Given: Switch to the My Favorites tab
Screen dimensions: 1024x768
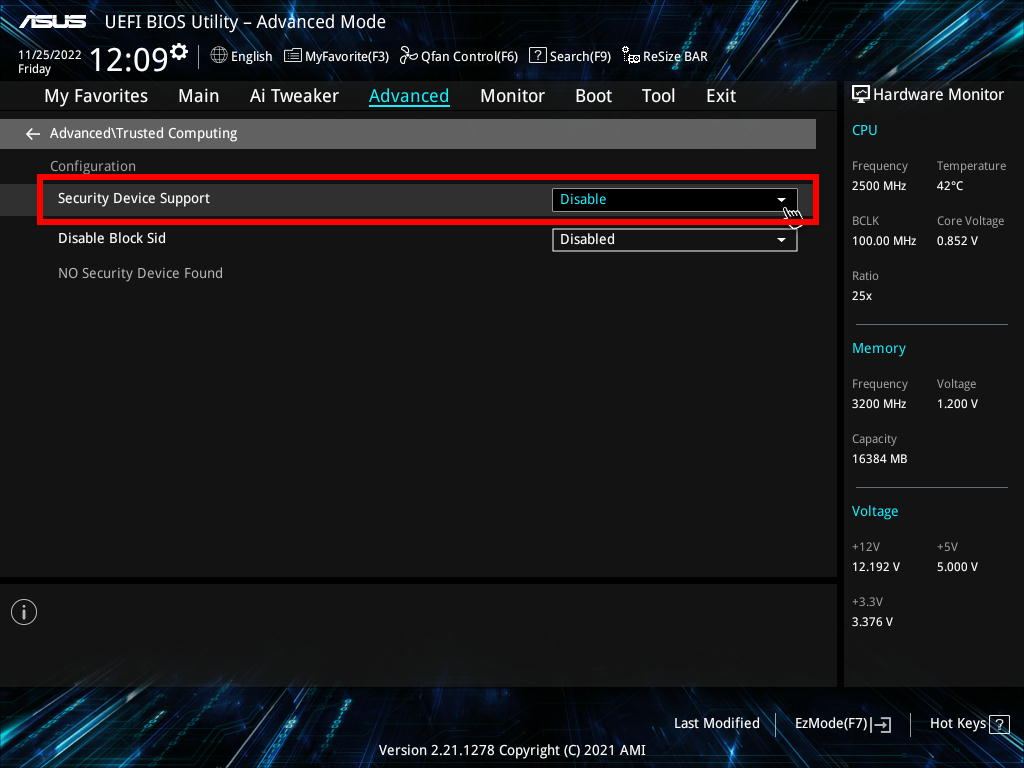Looking at the screenshot, I should click(96, 96).
